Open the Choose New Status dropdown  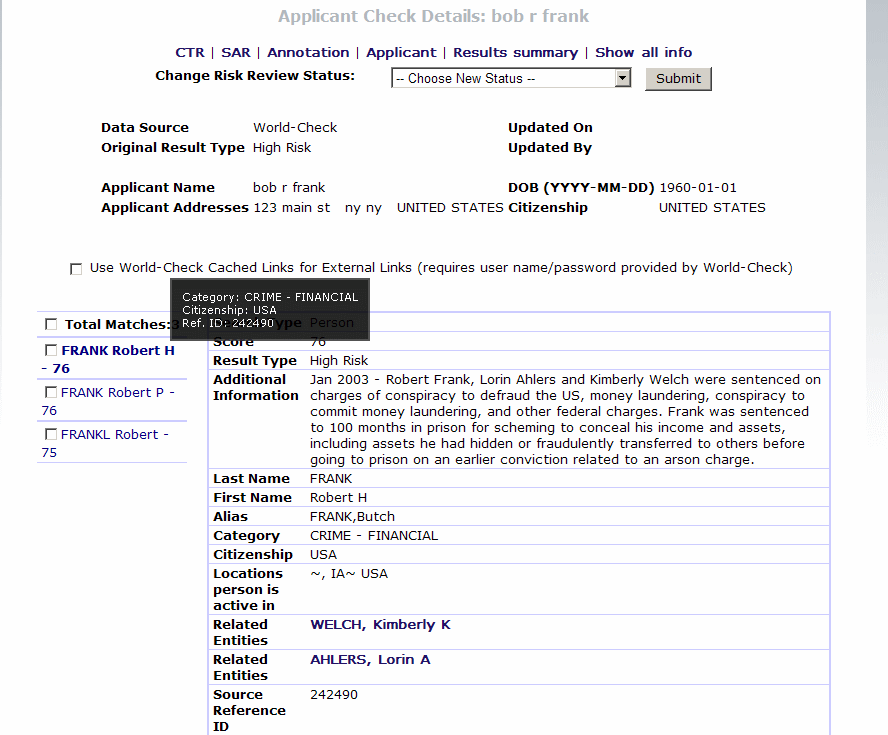click(511, 78)
